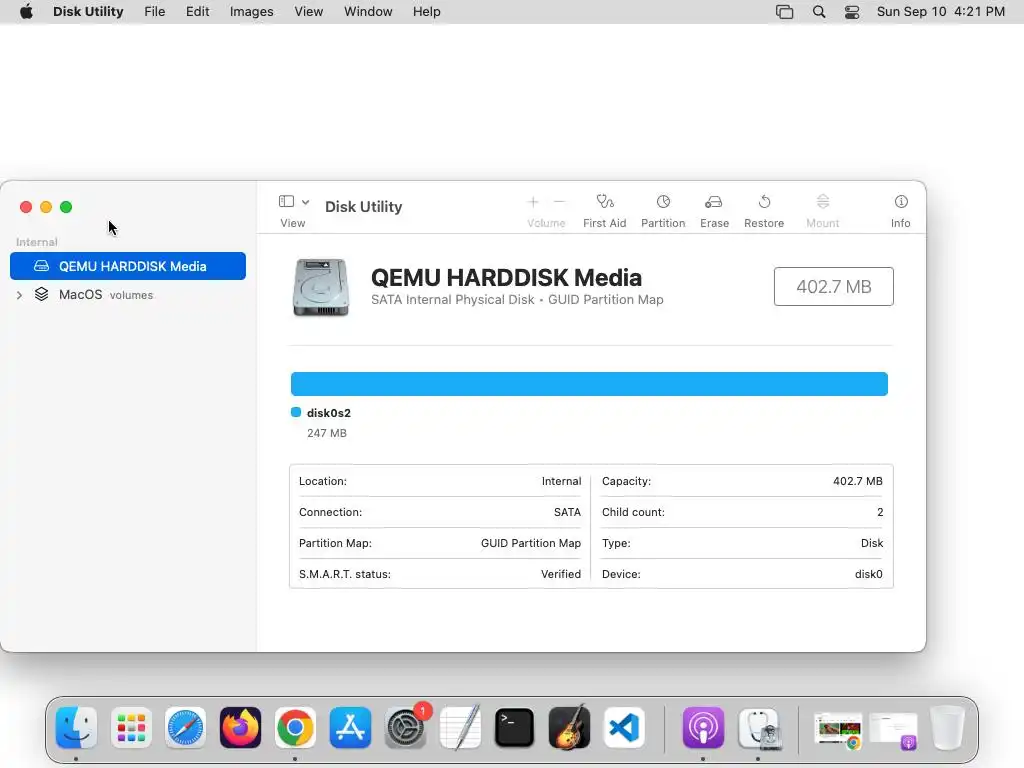Click the Mount toolbar icon
This screenshot has height=768, width=1024.
pos(823,202)
